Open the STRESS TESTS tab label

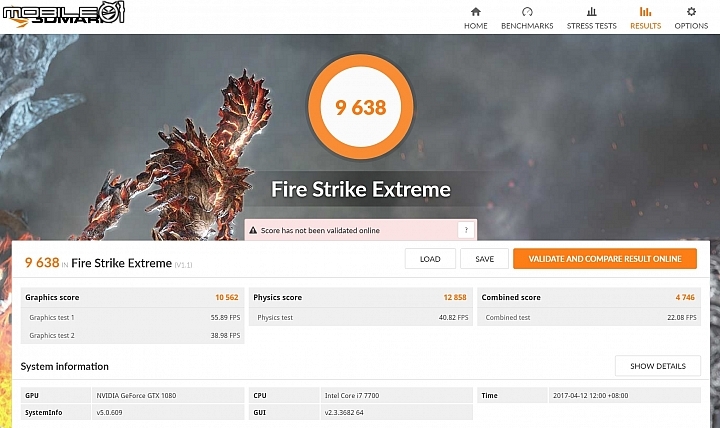(591, 26)
